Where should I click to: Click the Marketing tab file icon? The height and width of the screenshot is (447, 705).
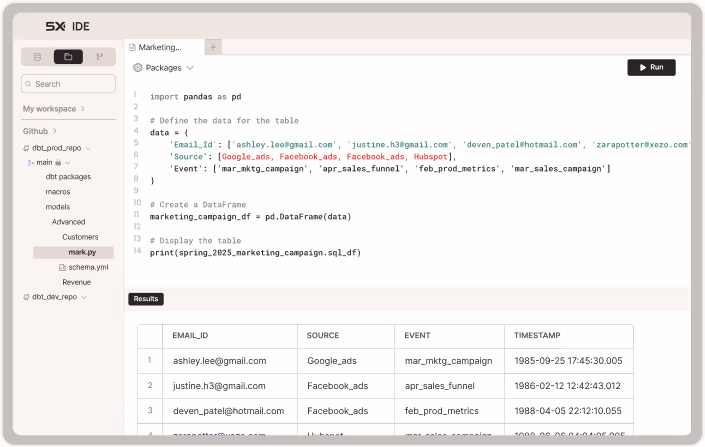click(133, 47)
